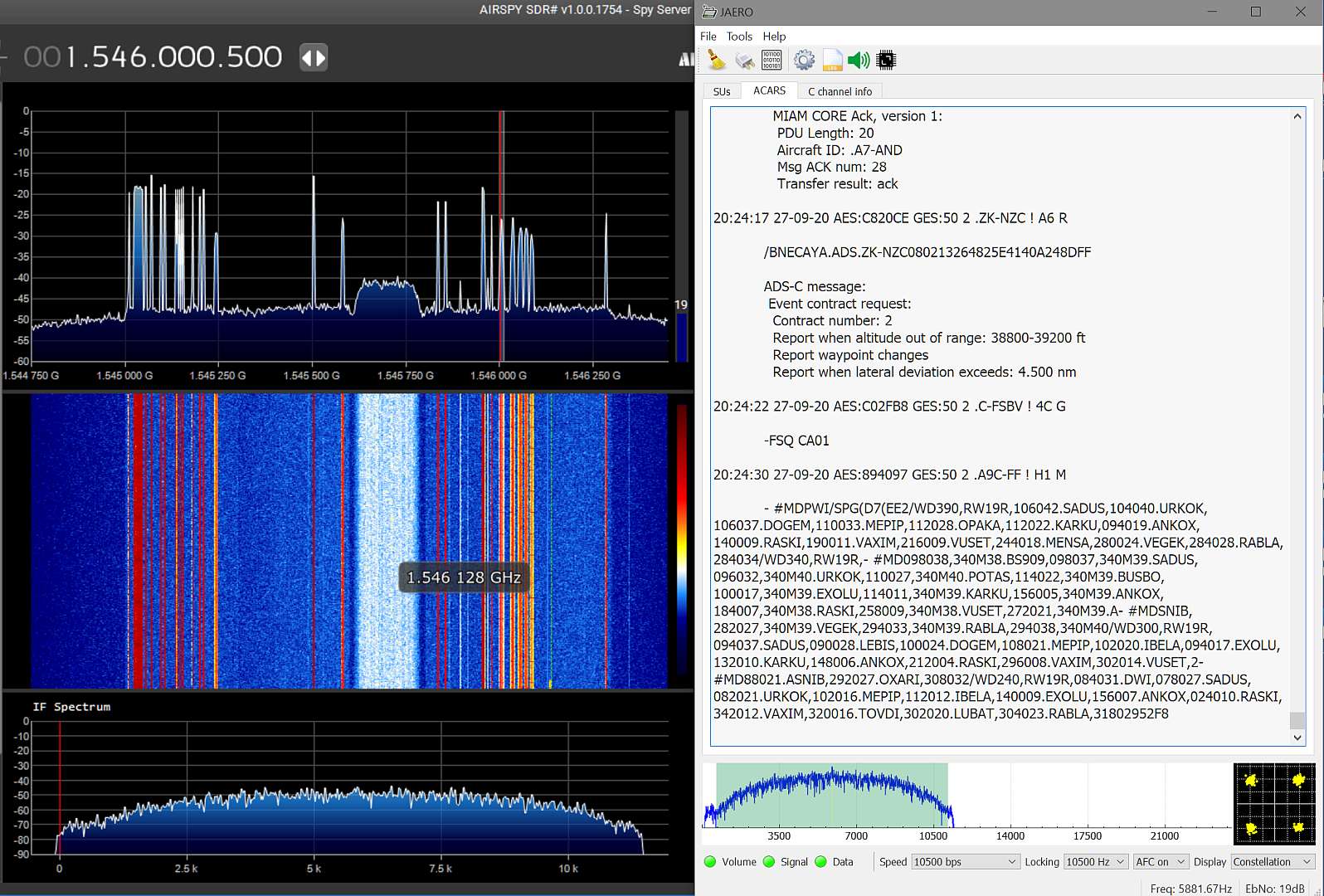Click the CPU chip icon
Viewport: 1324px width, 896px height.
coord(886,61)
